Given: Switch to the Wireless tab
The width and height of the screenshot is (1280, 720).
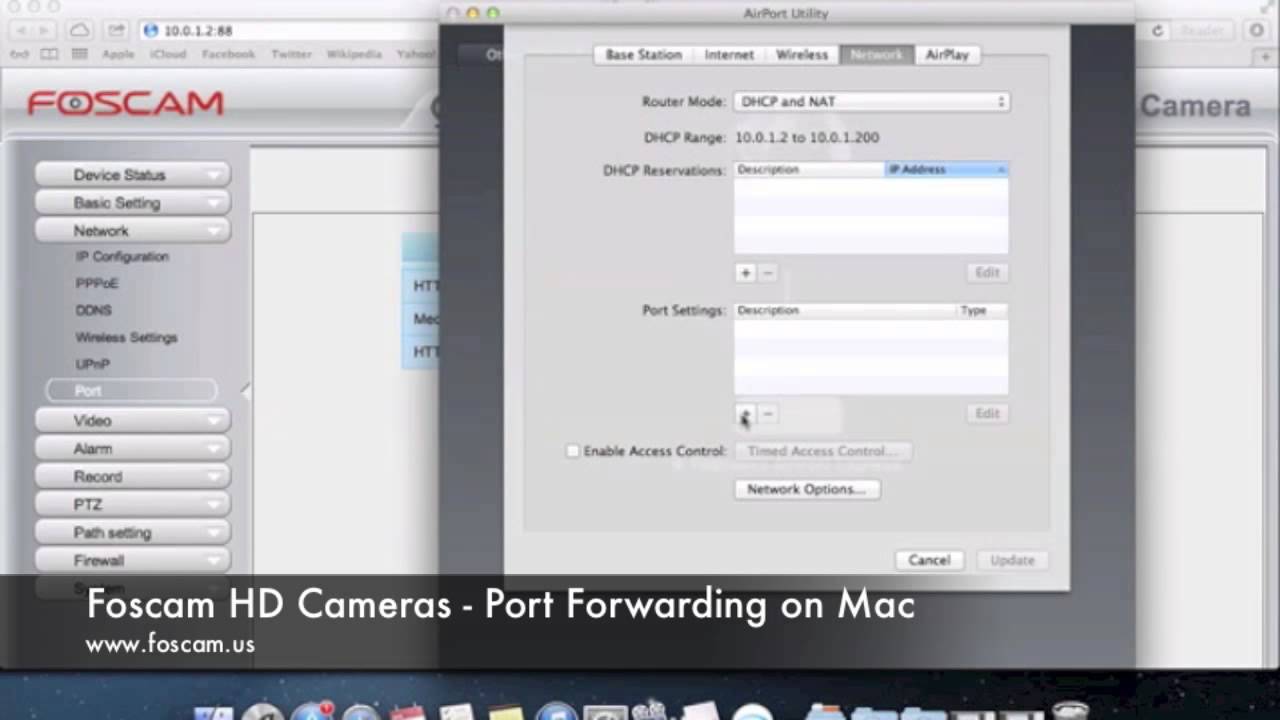Looking at the screenshot, I should coord(802,55).
